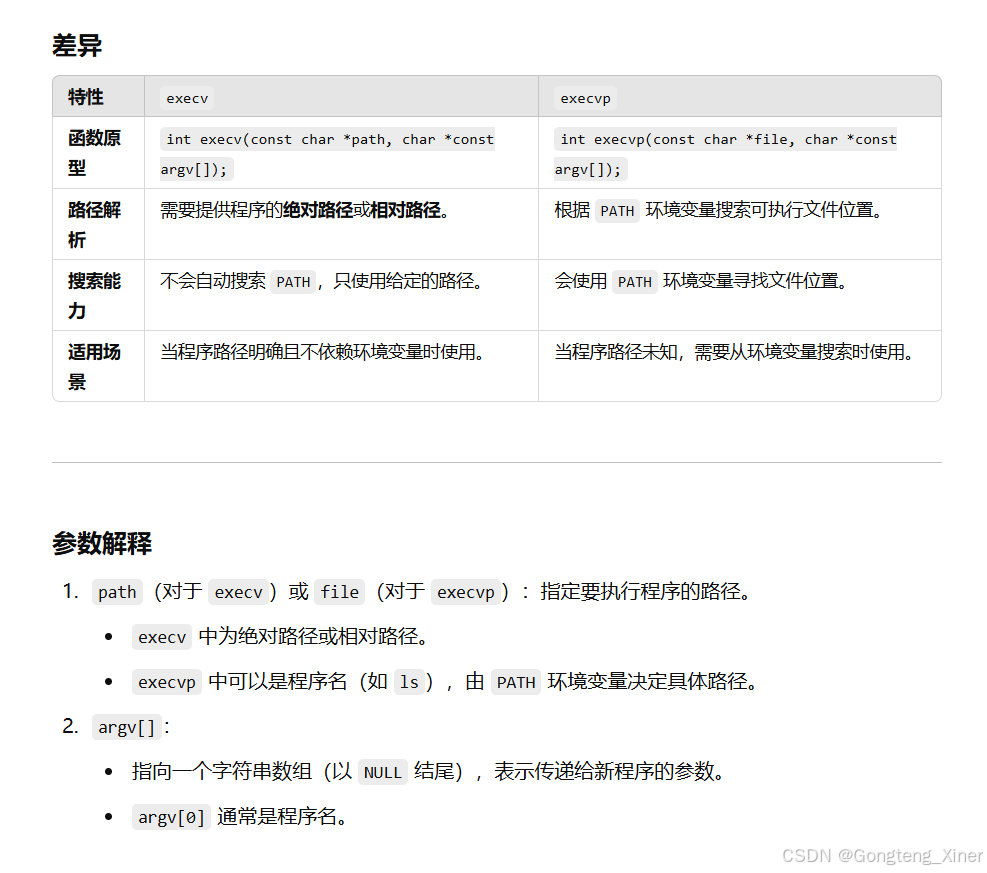Click the inline code "ls" in the execvp bullet

point(409,682)
